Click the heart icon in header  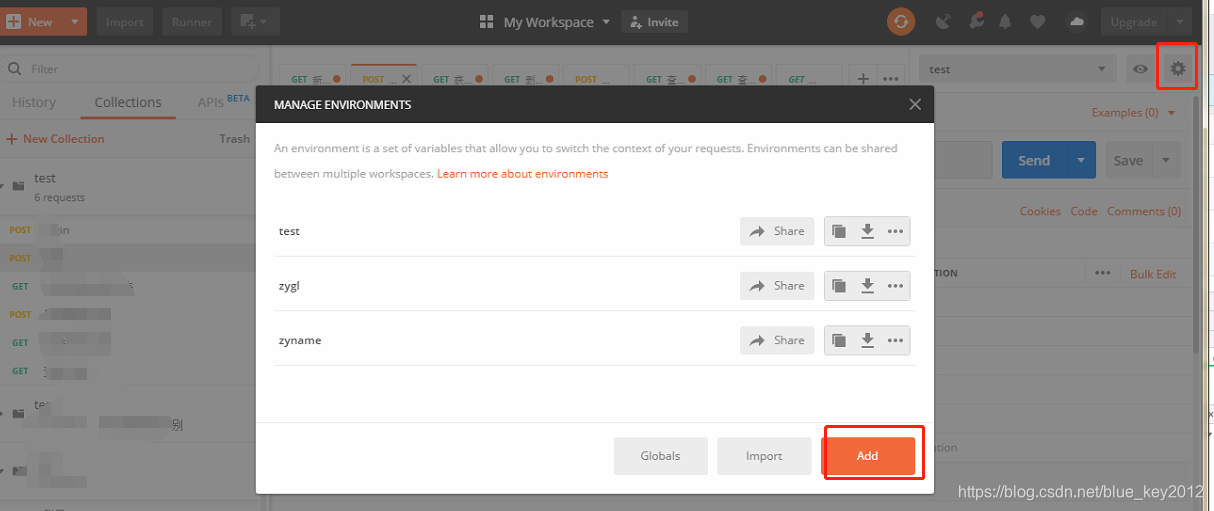(x=1038, y=21)
